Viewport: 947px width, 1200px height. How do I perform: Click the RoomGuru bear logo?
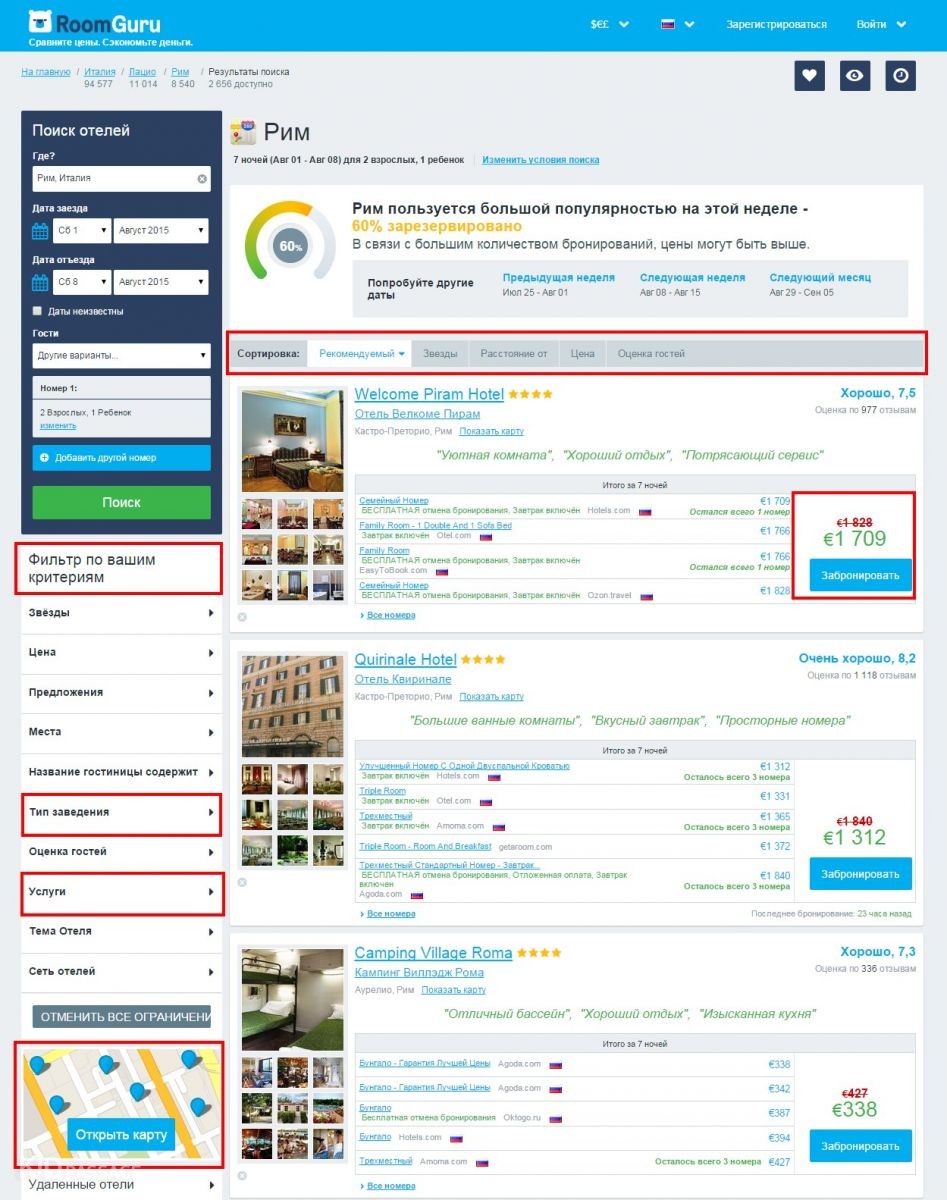[40, 22]
